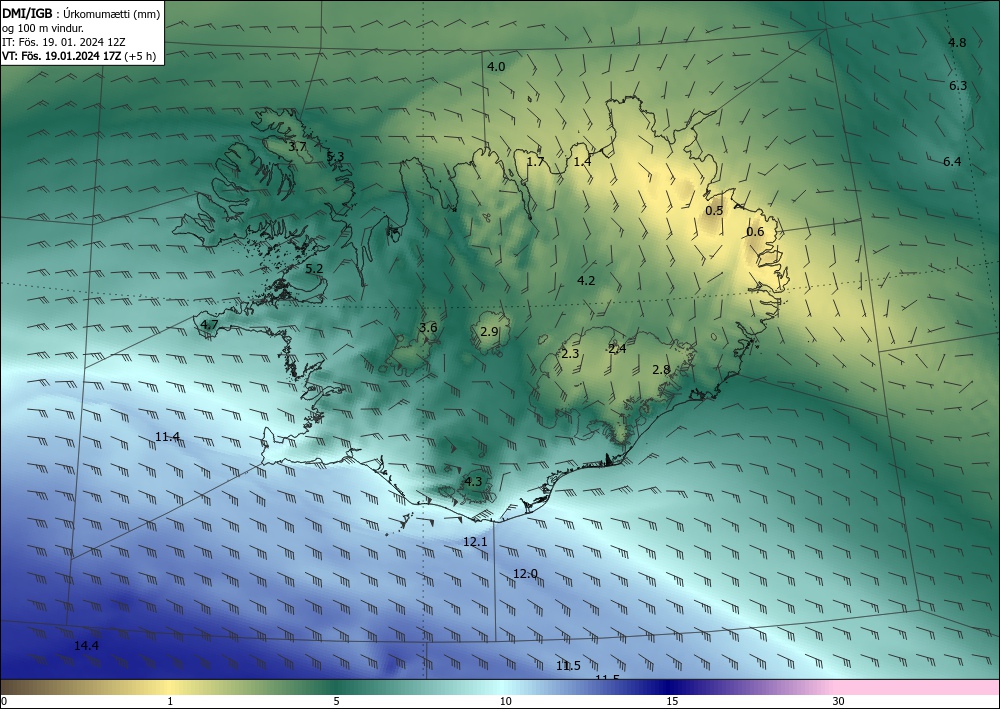
Task: Click the 2.8 value label
Action: pyautogui.click(x=661, y=370)
